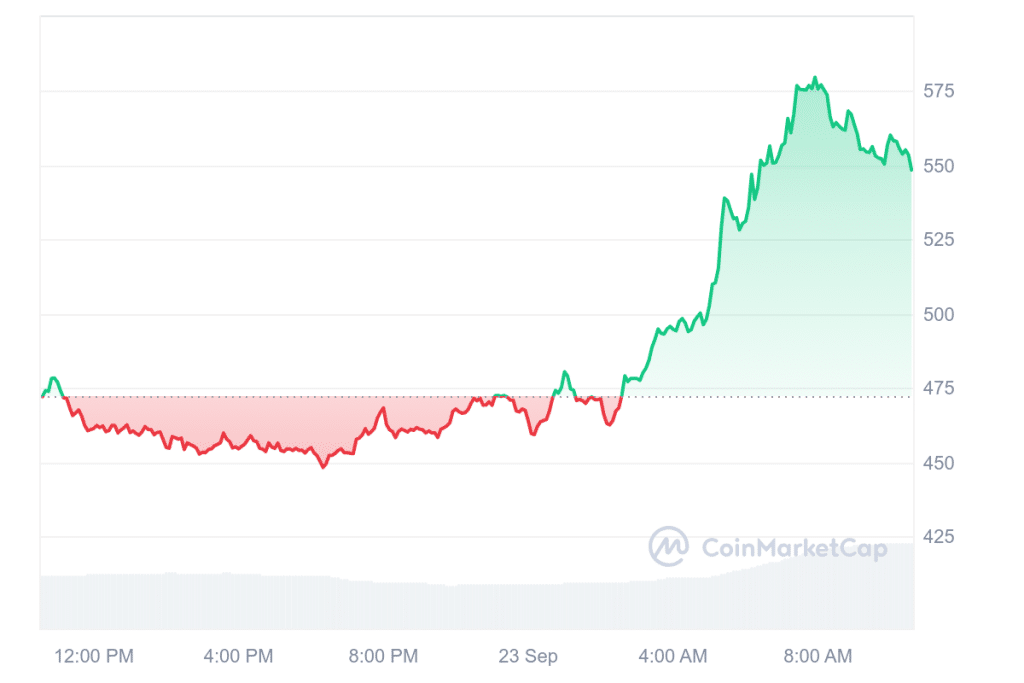
Task: Click the small green bump at chart start
Action: [x=53, y=379]
